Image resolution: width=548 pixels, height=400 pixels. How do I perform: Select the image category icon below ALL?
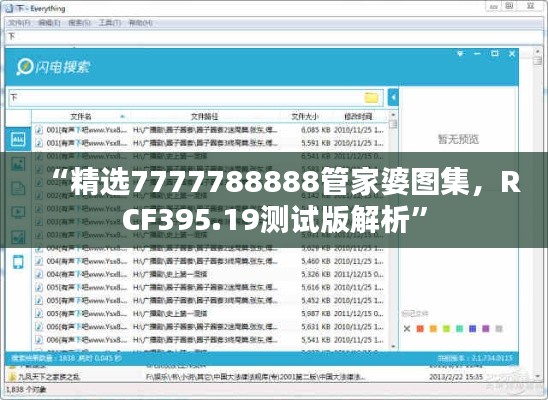18,163
